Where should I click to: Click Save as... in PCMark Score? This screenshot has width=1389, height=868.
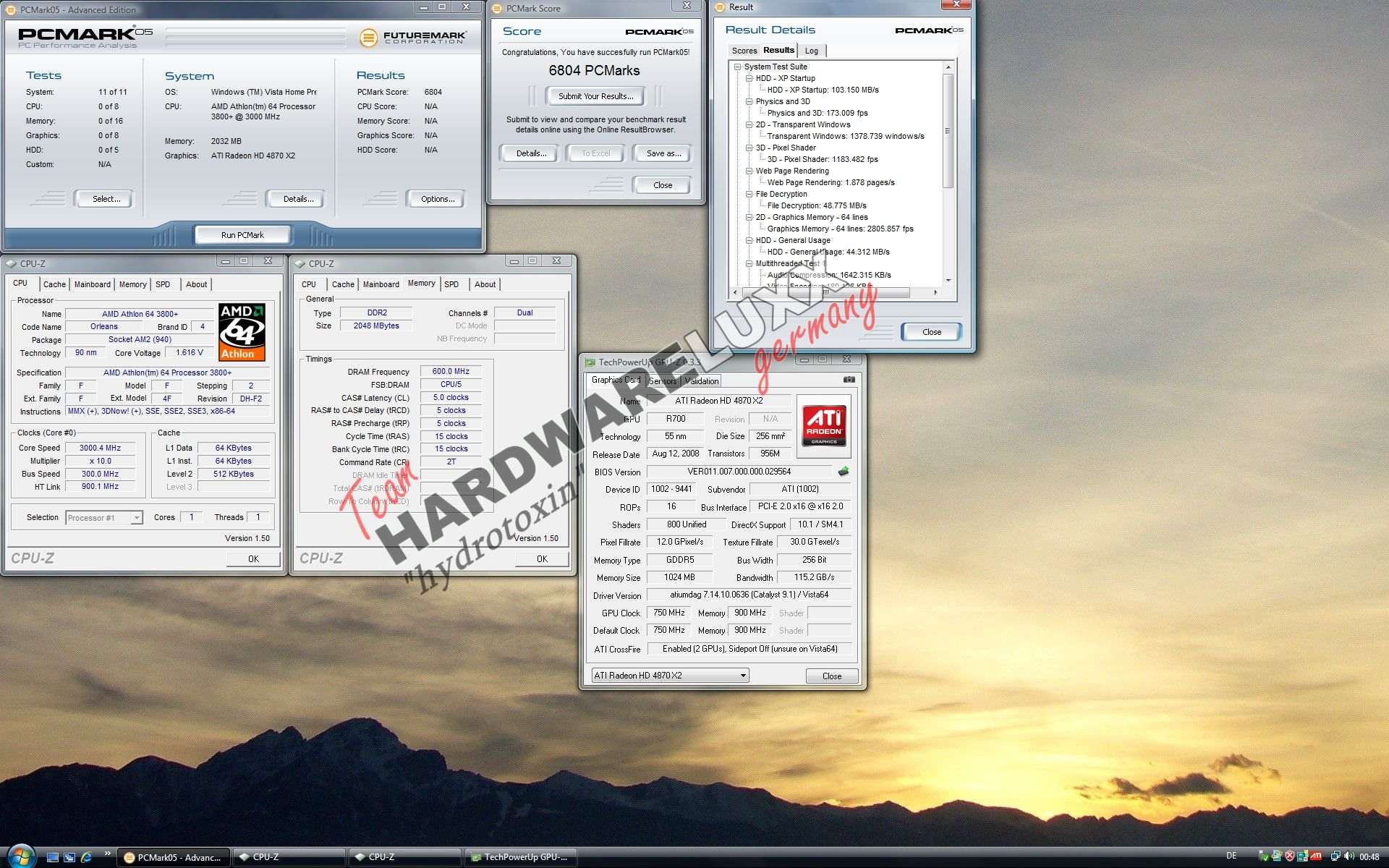click(x=663, y=153)
